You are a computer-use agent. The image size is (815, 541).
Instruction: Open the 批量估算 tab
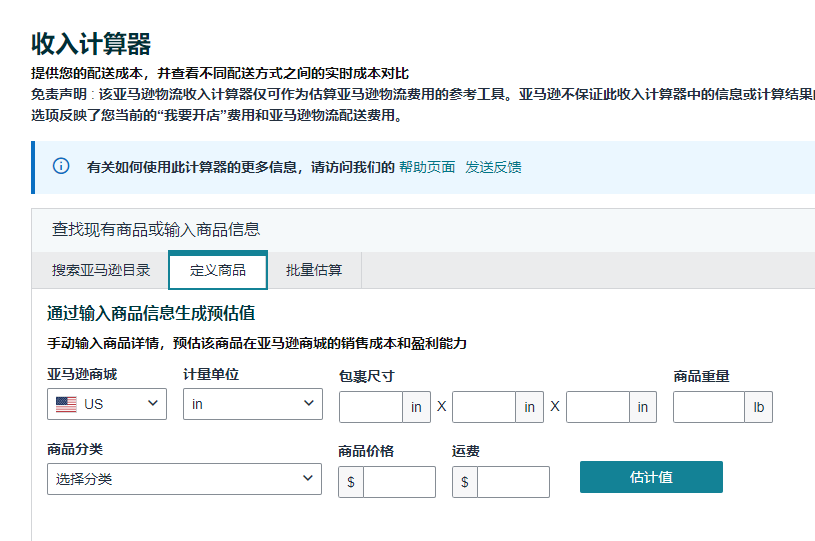[x=314, y=270]
